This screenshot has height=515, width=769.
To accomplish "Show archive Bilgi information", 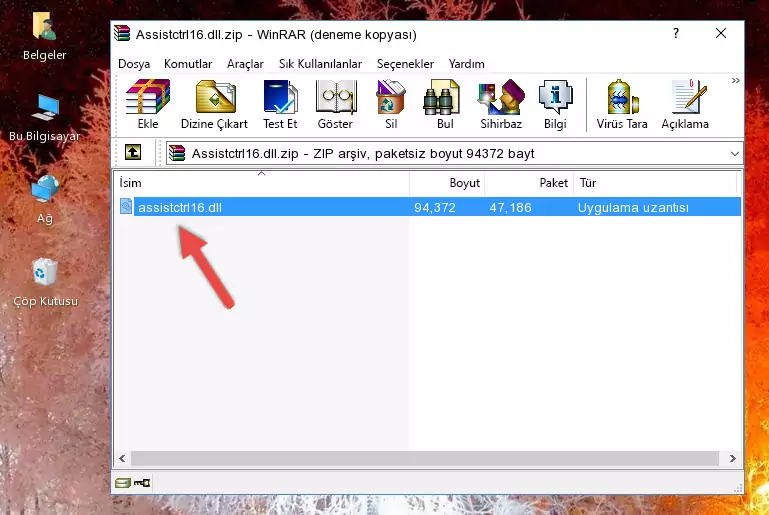I will [x=555, y=104].
